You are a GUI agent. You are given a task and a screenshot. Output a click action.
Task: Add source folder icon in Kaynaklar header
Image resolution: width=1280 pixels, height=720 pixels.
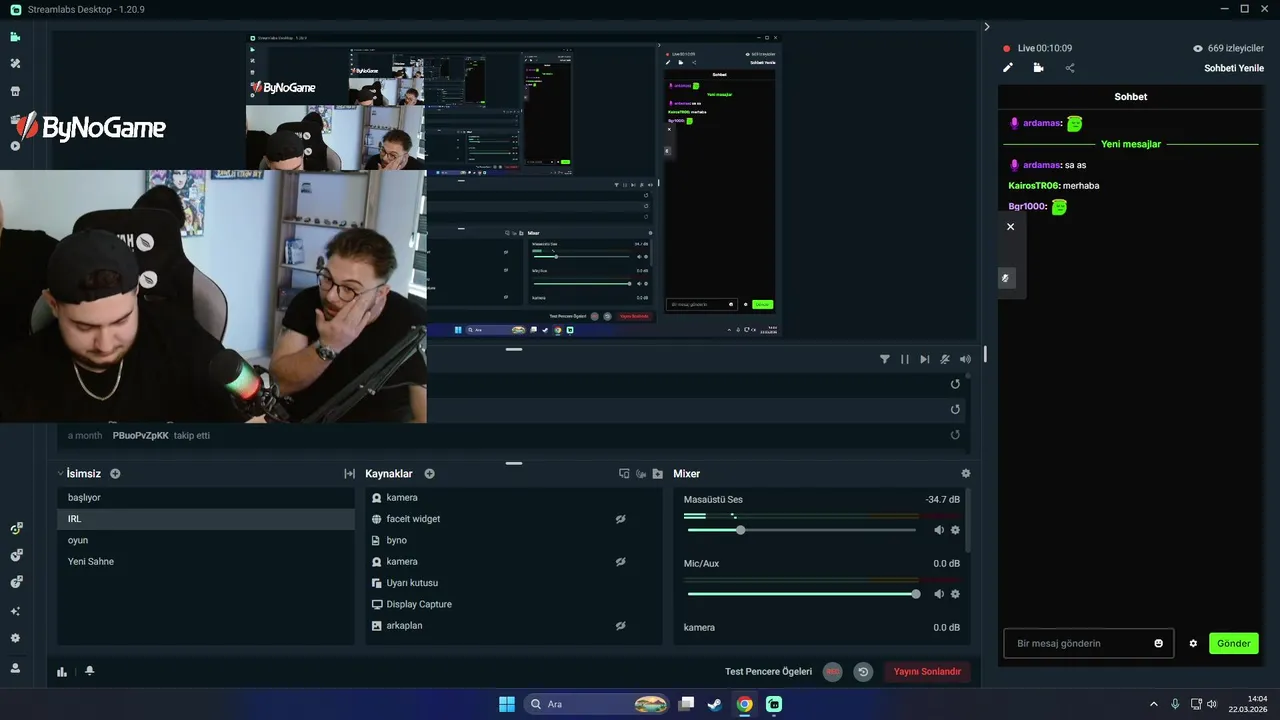click(657, 474)
